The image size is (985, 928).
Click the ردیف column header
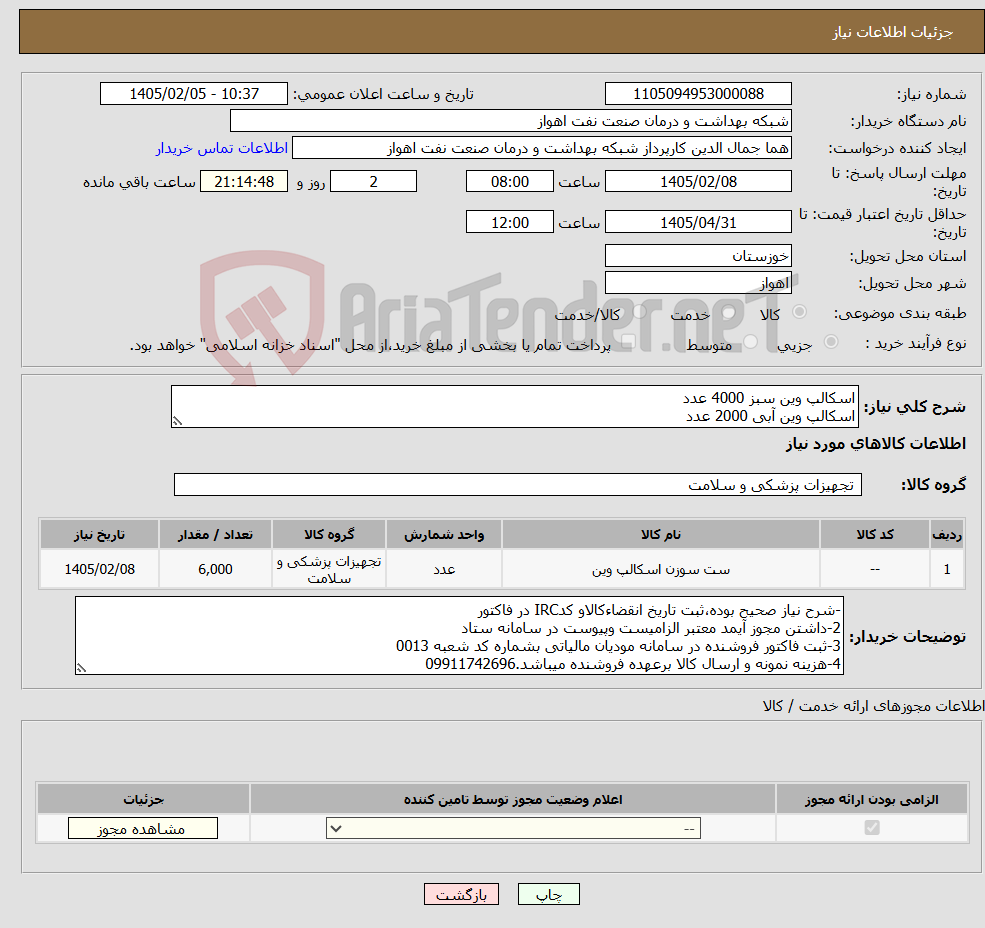pyautogui.click(x=947, y=534)
